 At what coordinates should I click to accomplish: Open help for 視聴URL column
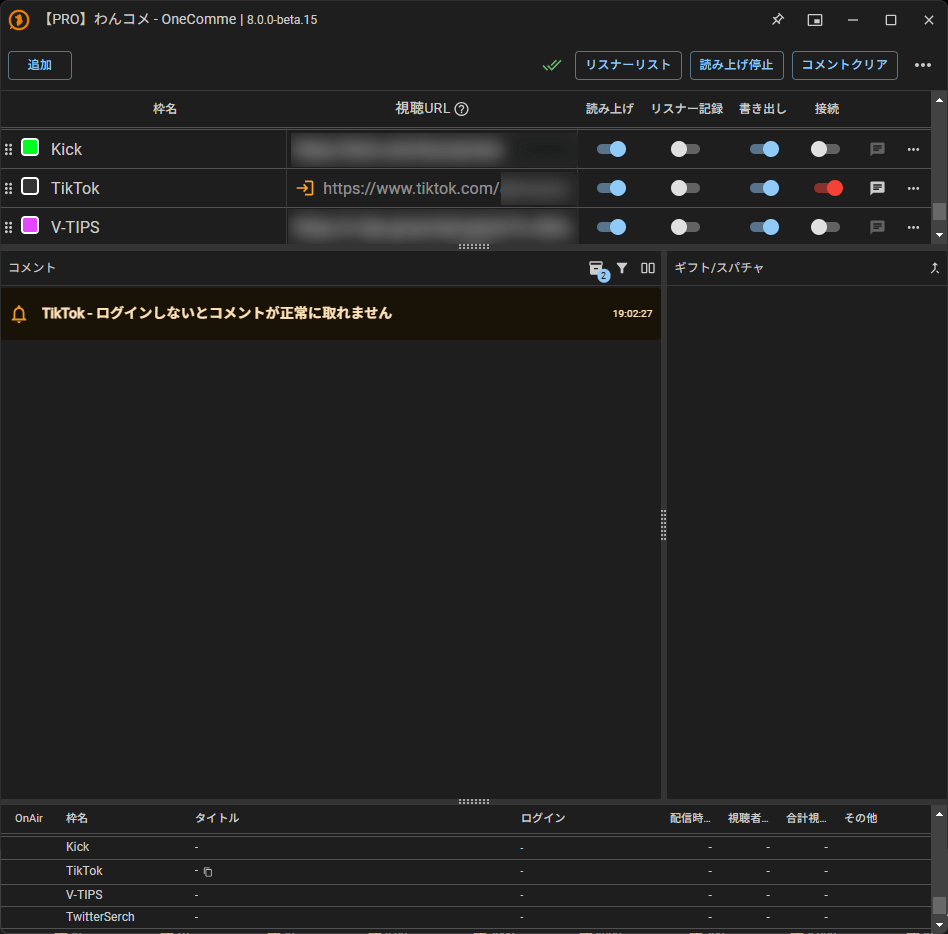tap(461, 109)
